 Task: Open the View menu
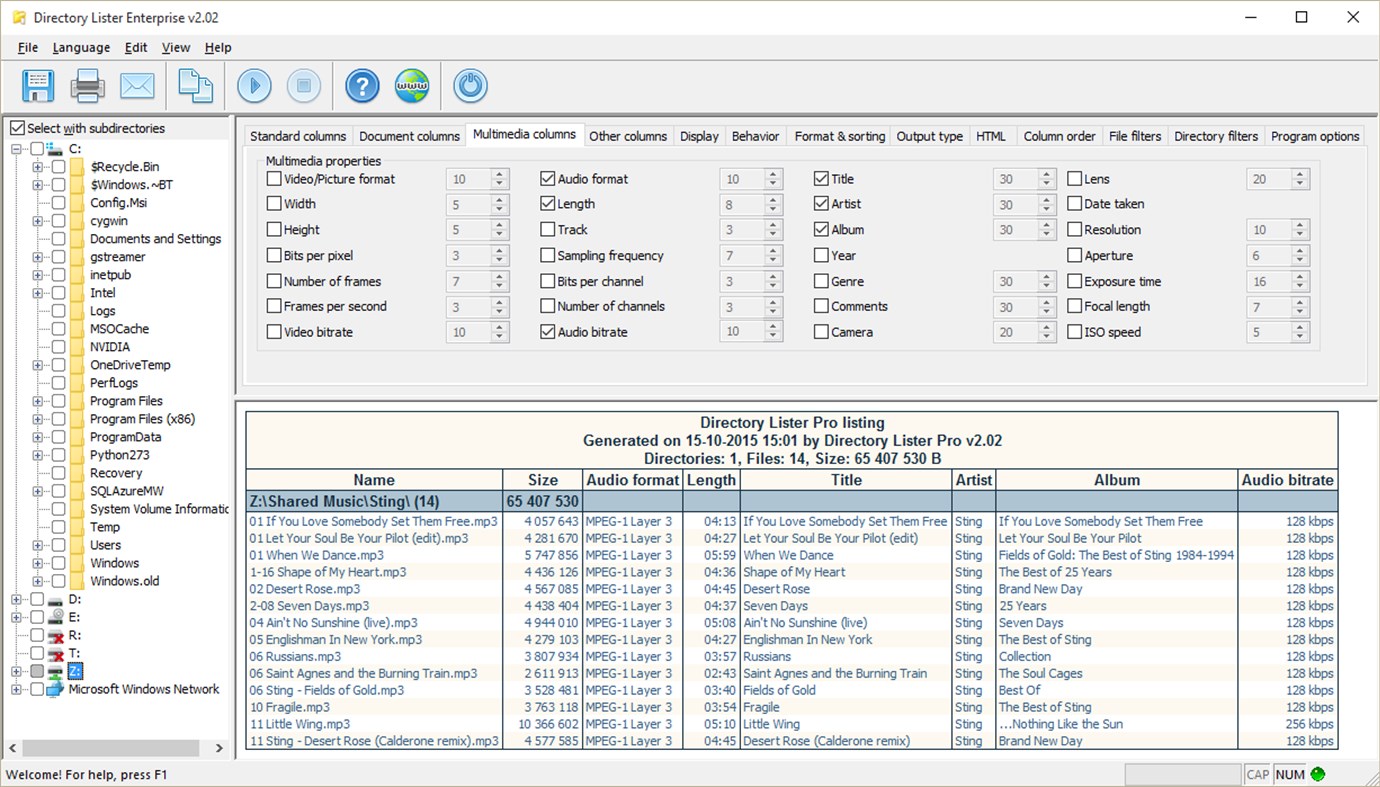[x=175, y=47]
